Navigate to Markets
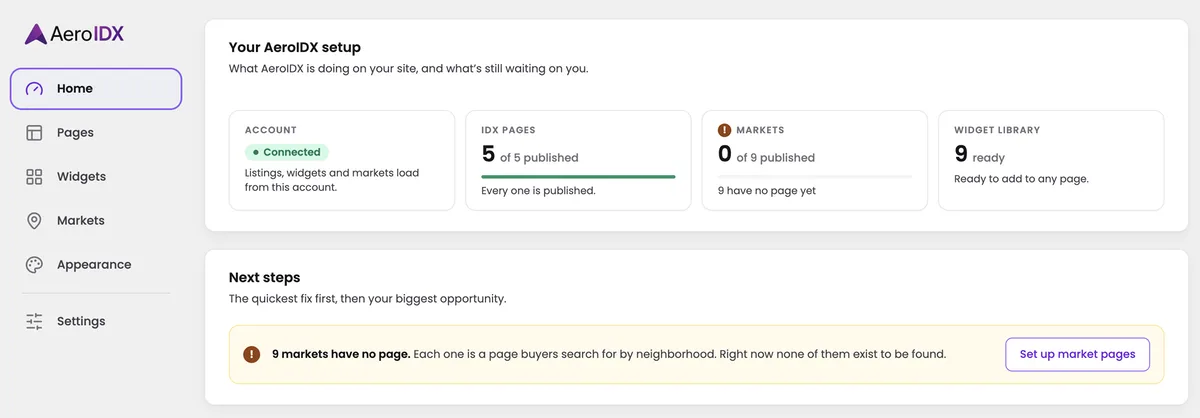Image resolution: width=1200 pixels, height=418 pixels. (96, 220)
